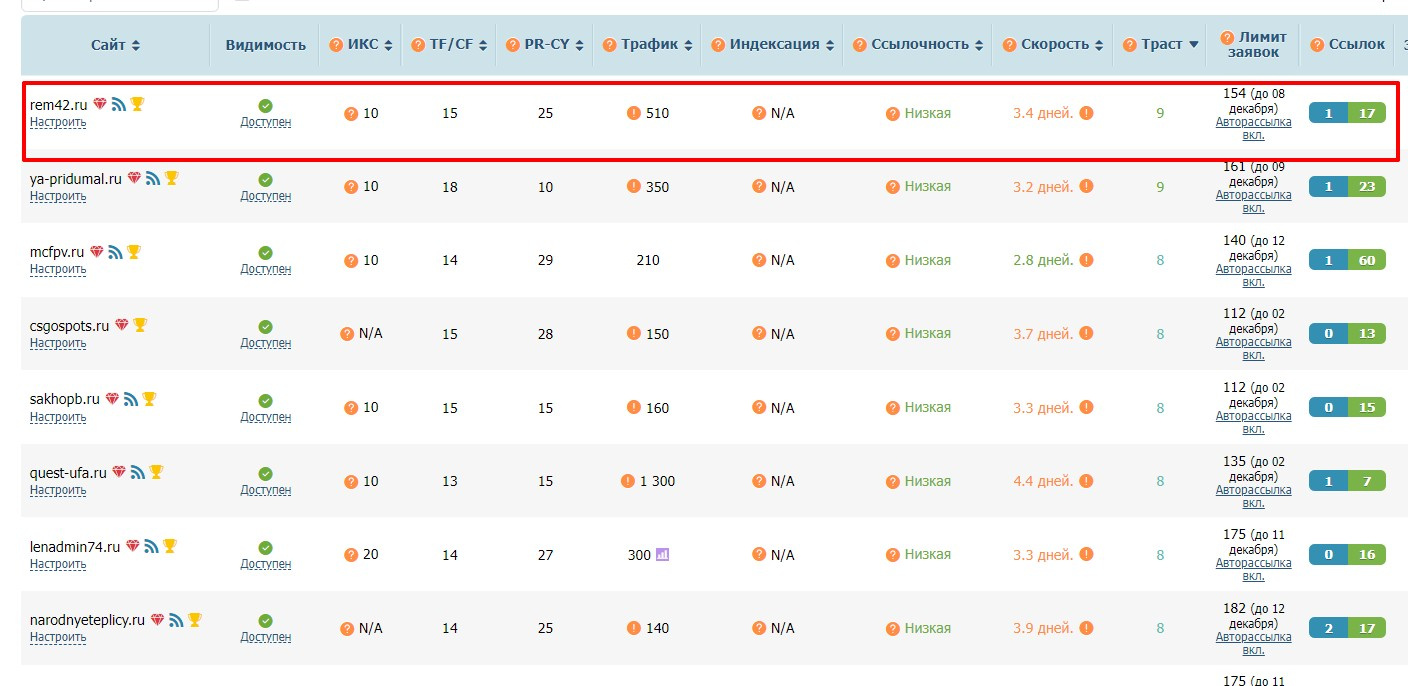Click the traffic value 510 for rem42.ru
This screenshot has height=686, width=1408.
[x=657, y=113]
